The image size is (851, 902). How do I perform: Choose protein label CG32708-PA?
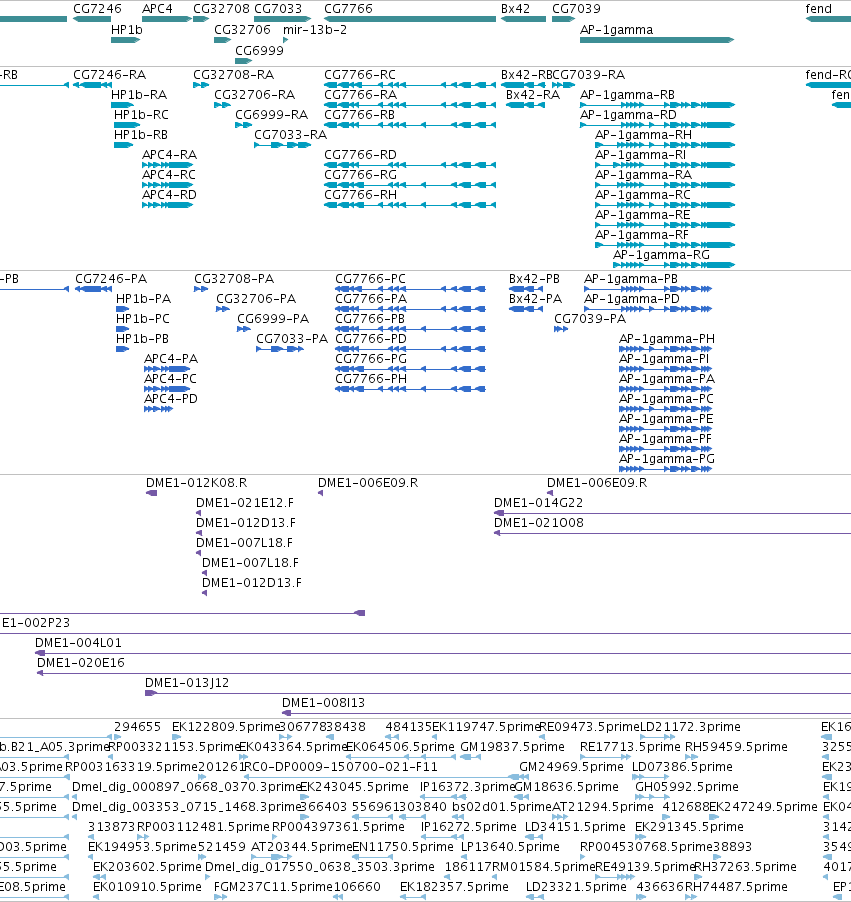pyautogui.click(x=234, y=279)
